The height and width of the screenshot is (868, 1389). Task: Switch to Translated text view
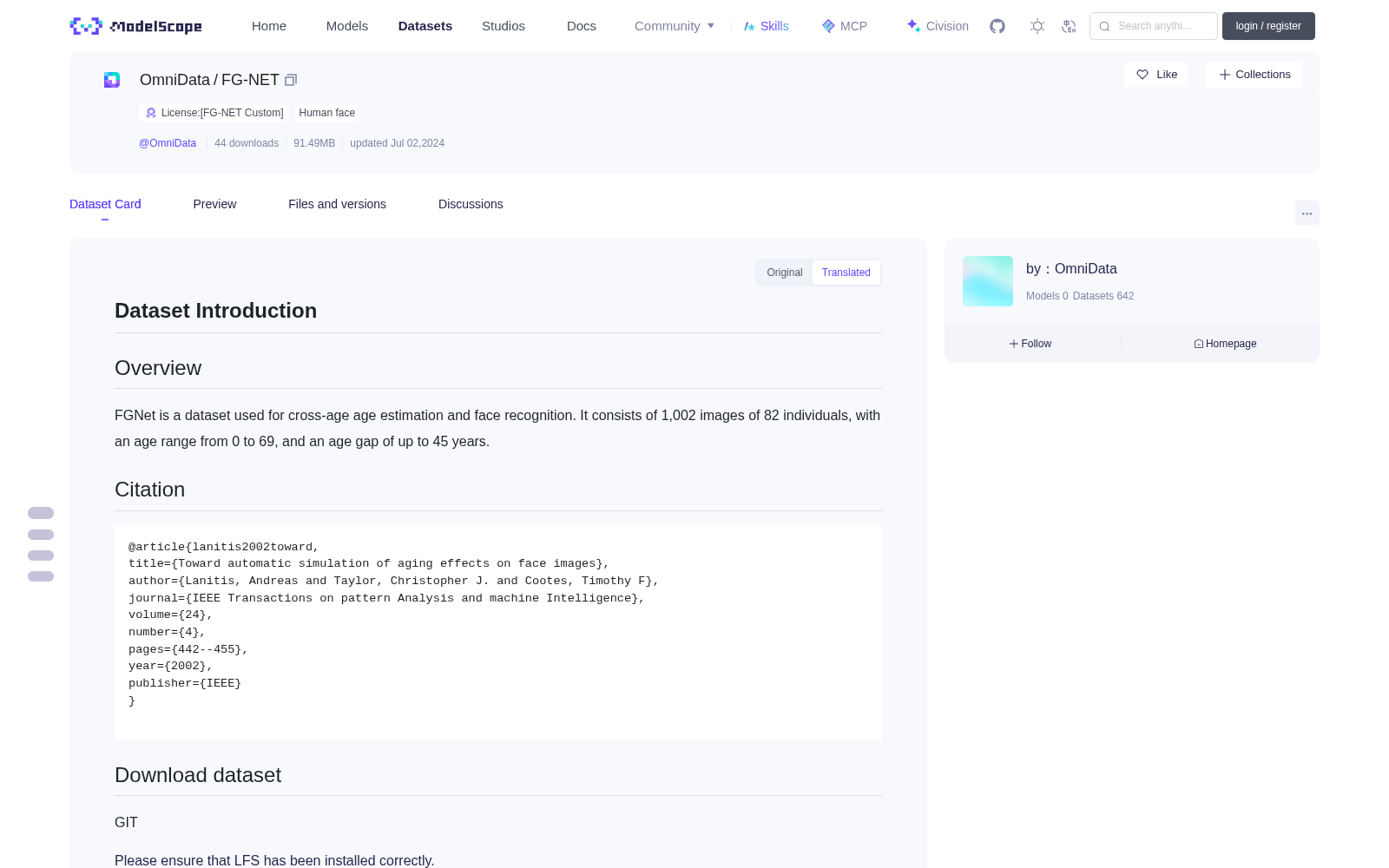coord(846,273)
